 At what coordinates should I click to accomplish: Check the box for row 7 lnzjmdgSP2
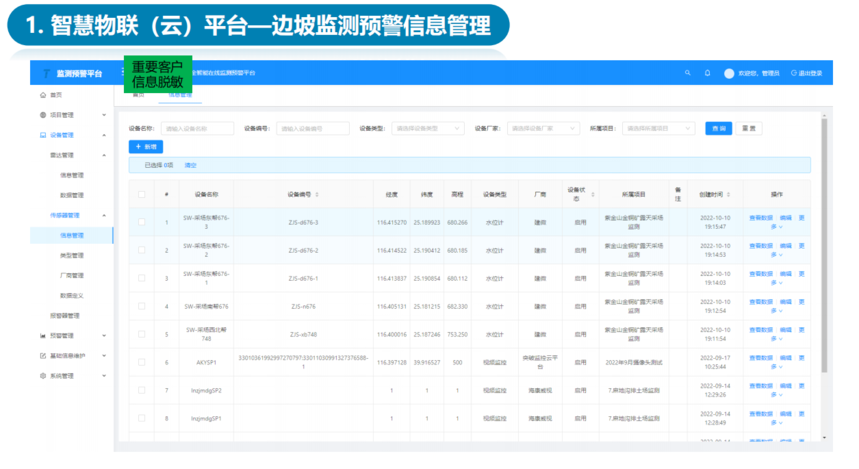click(x=141, y=390)
